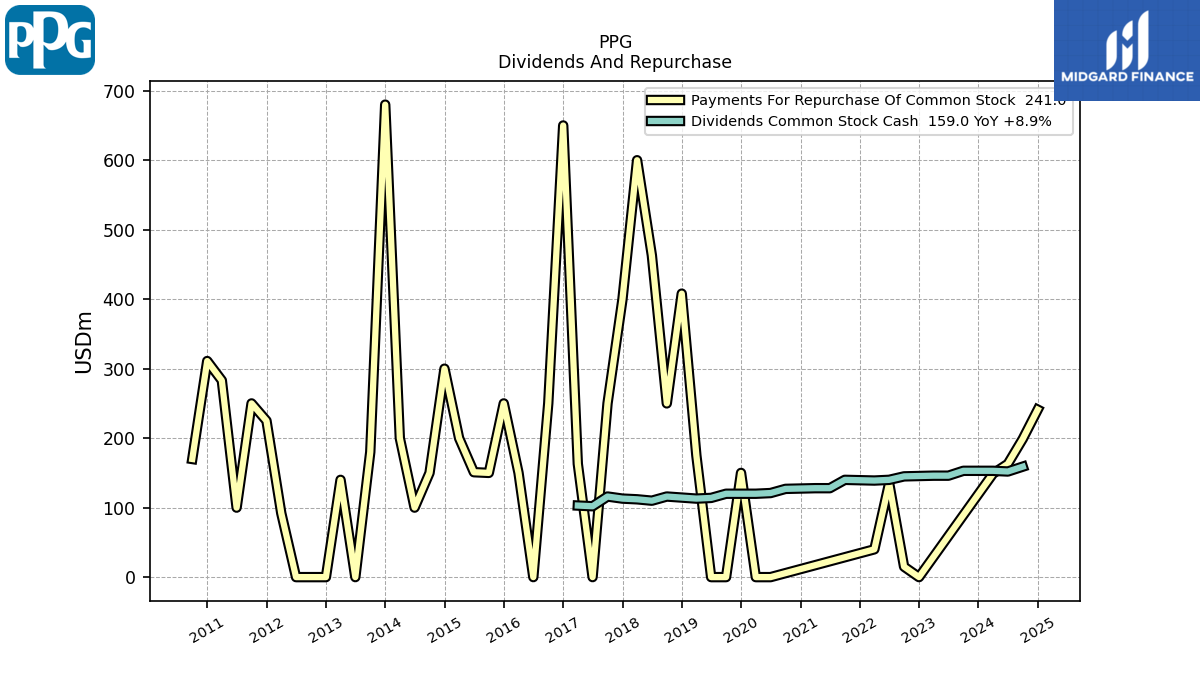Click the PPG logo icon
Image resolution: width=1200 pixels, height=675 pixels.
(x=50, y=40)
